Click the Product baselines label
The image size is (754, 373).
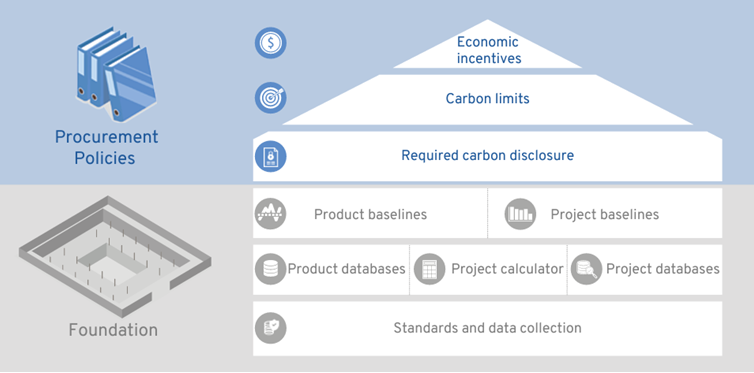tap(370, 214)
